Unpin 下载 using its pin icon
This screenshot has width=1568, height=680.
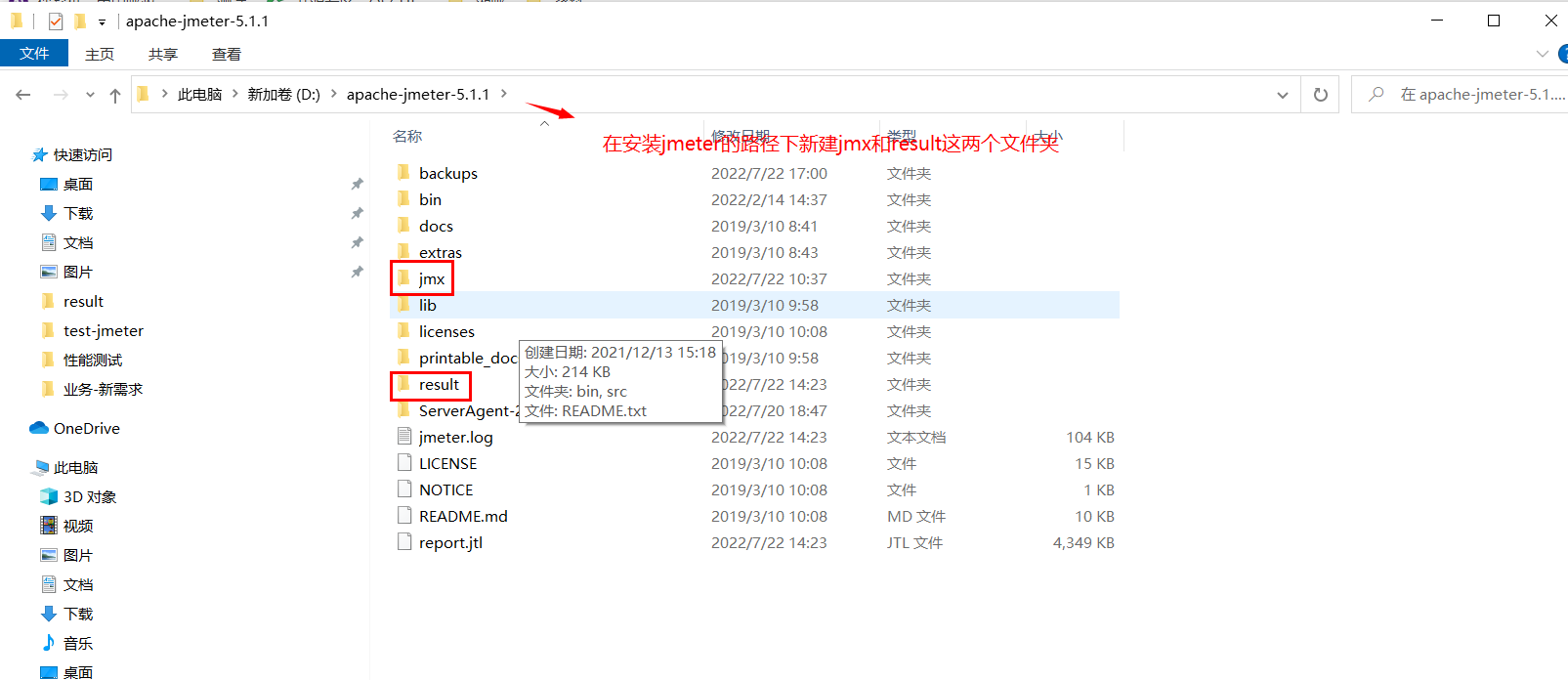click(357, 213)
